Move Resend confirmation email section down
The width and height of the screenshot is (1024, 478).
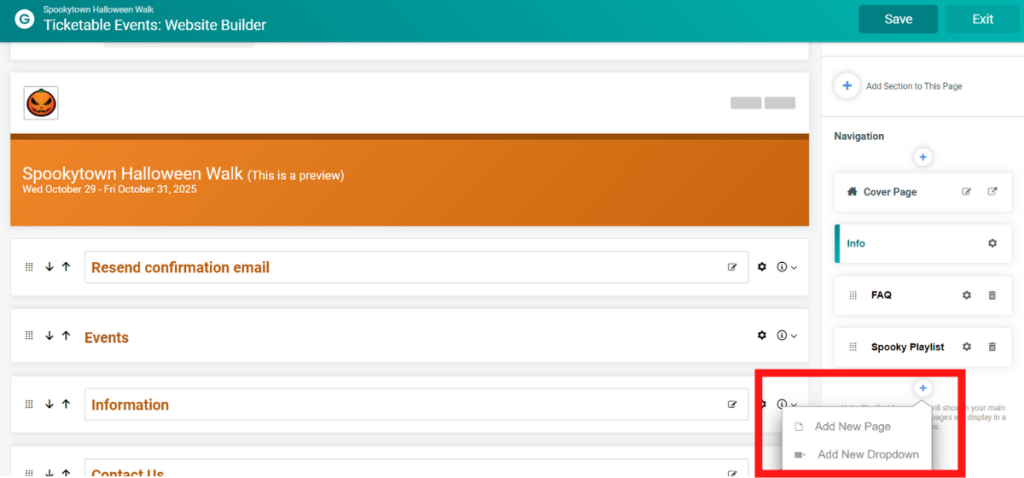click(49, 267)
